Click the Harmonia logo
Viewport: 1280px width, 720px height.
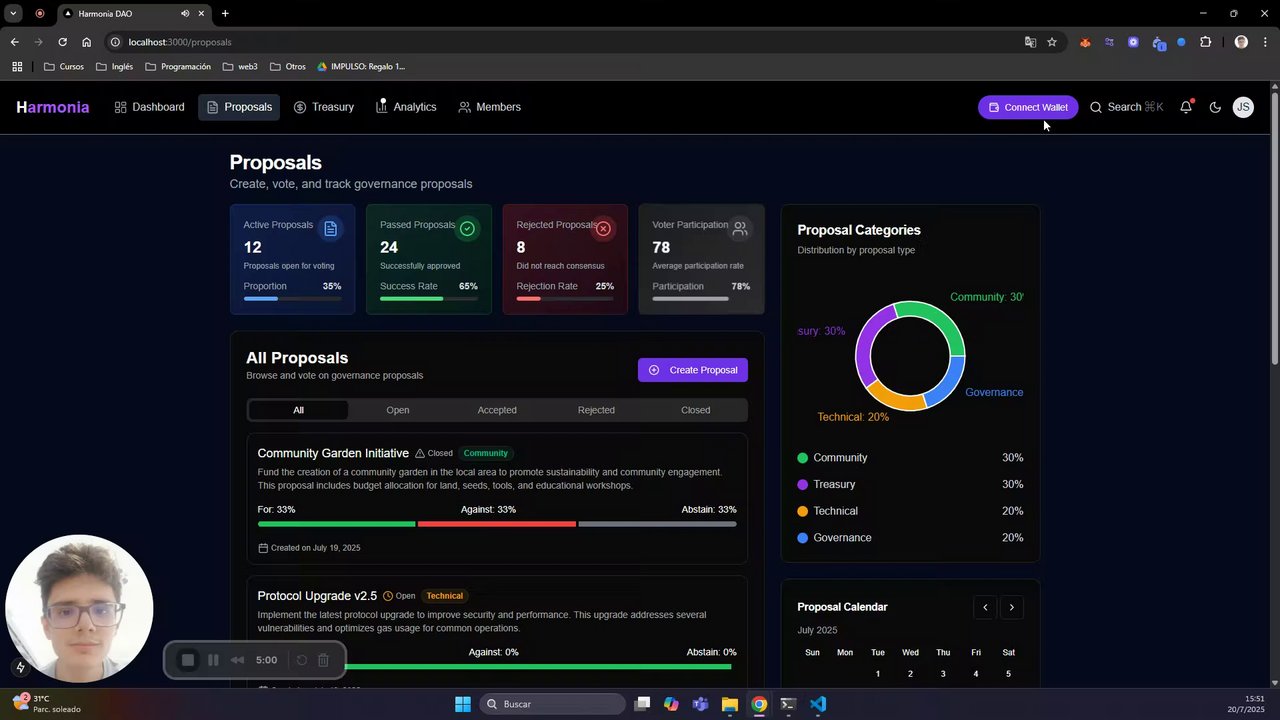(x=53, y=107)
